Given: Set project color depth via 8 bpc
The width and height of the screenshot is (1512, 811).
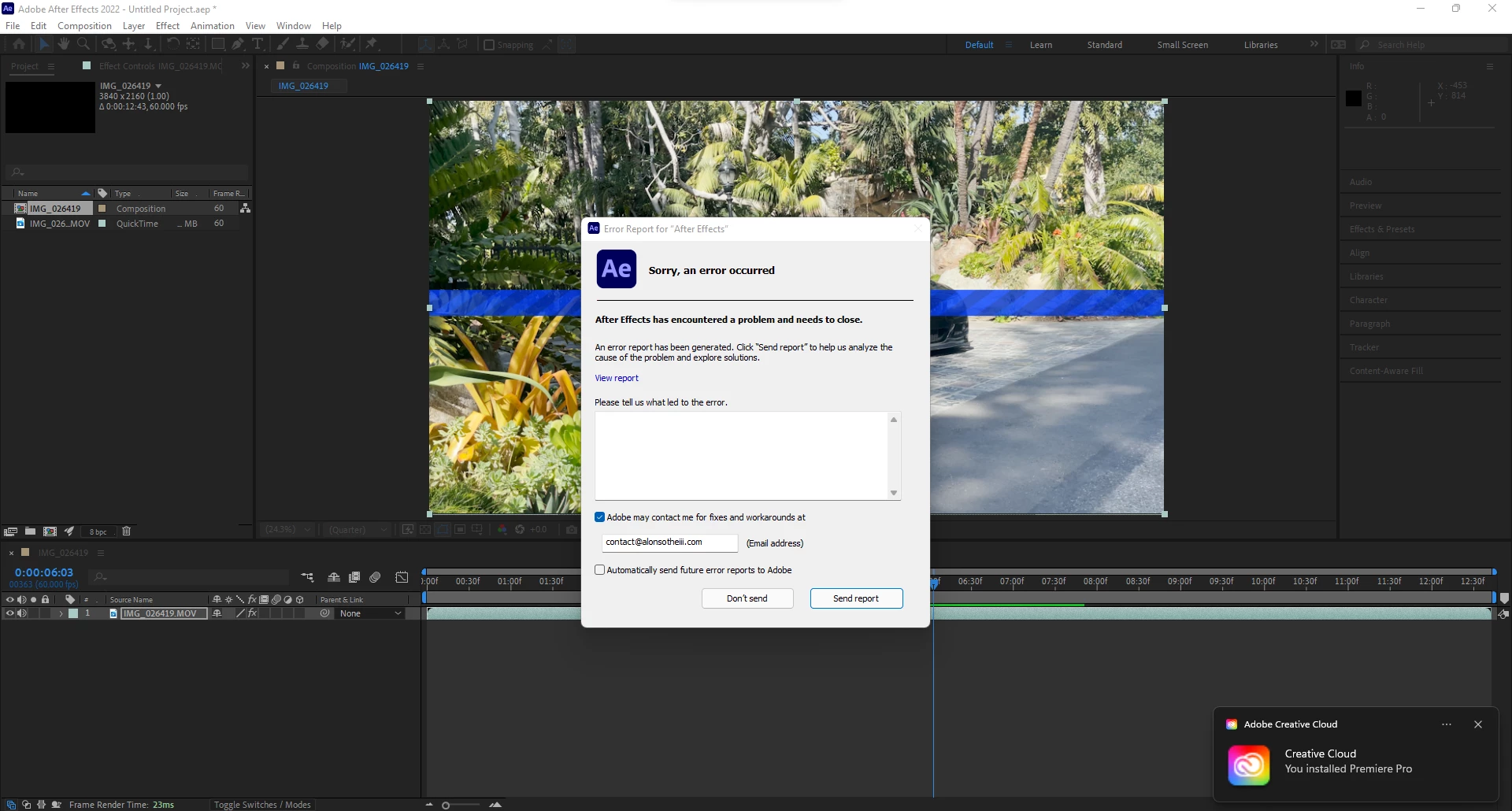Looking at the screenshot, I should (x=98, y=532).
